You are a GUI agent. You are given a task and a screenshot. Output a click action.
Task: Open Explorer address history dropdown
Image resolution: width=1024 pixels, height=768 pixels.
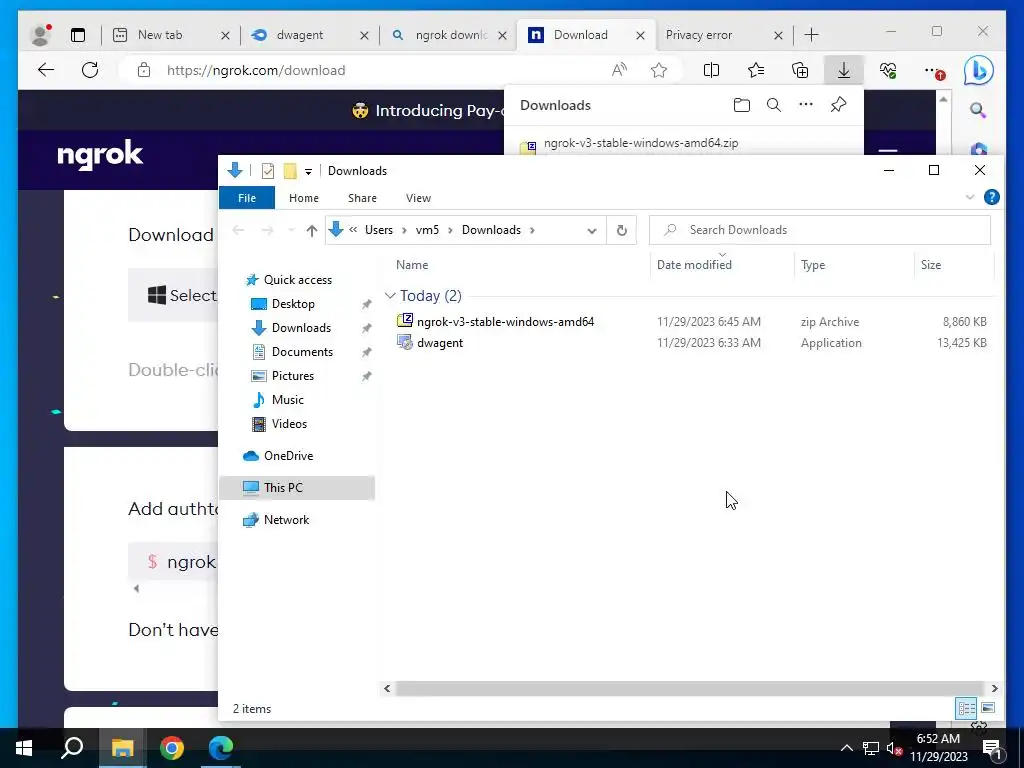point(592,231)
